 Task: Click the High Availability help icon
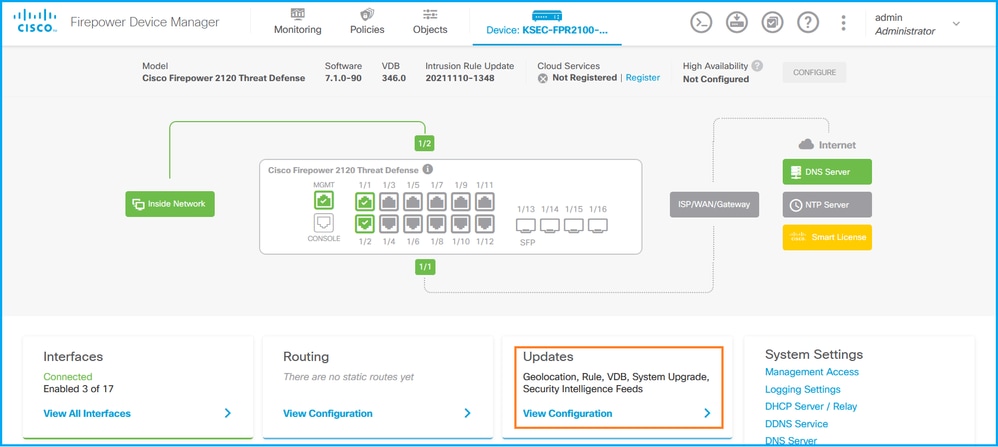(757, 66)
